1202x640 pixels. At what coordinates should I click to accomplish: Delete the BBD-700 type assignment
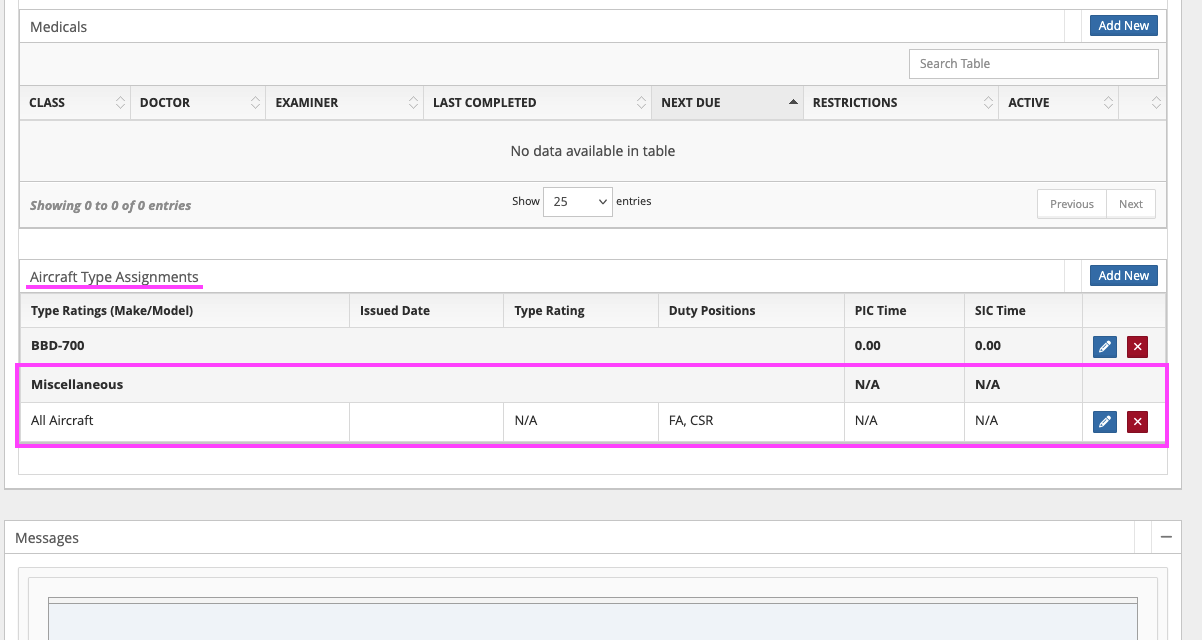[1137, 347]
